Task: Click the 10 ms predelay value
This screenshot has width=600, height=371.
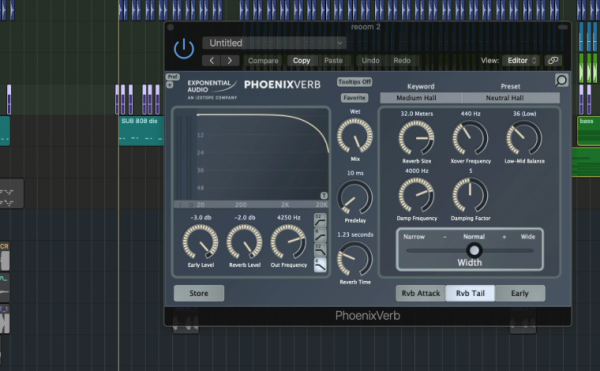Action: pyautogui.click(x=355, y=173)
